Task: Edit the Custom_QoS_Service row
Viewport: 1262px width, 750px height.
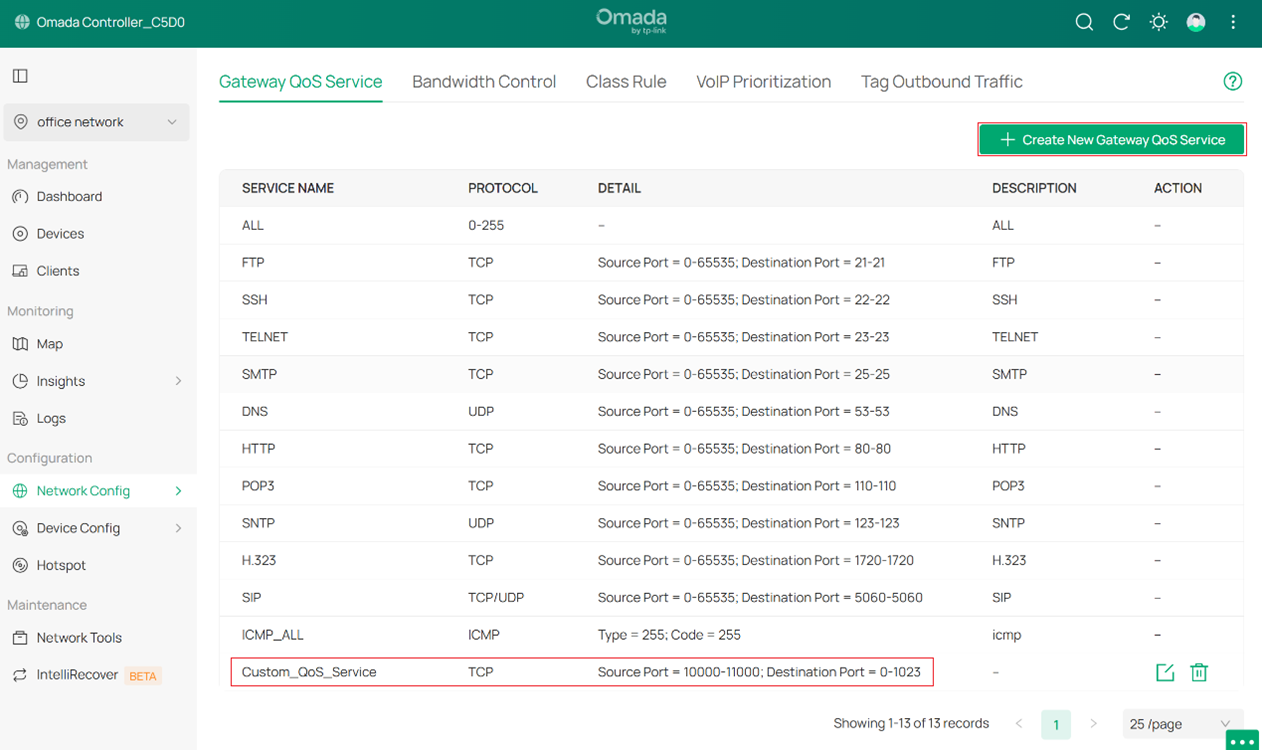Action: point(1164,672)
